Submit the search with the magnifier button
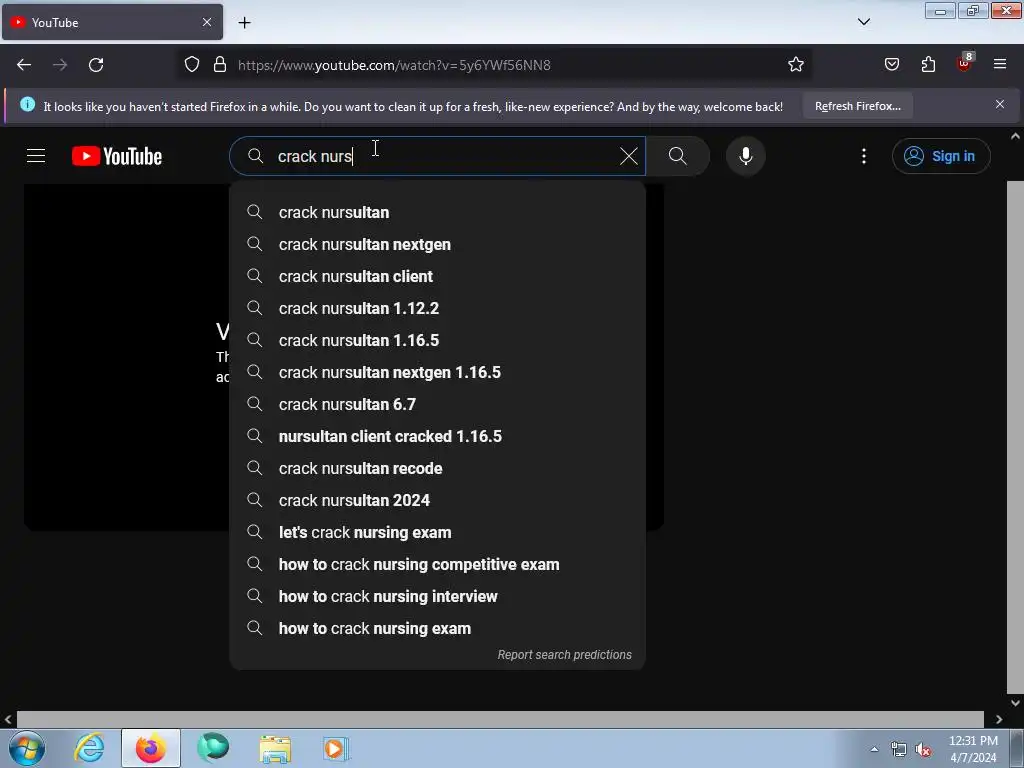 point(678,156)
